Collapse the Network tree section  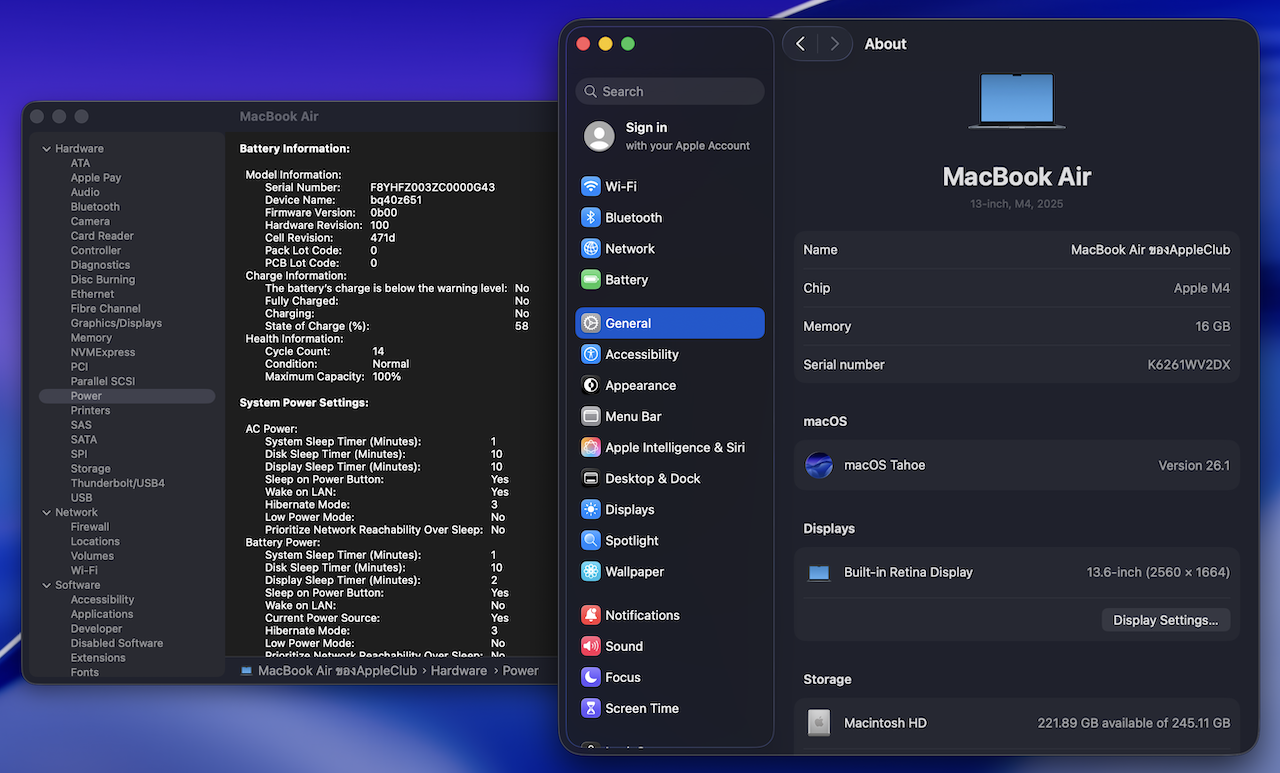(x=46, y=513)
